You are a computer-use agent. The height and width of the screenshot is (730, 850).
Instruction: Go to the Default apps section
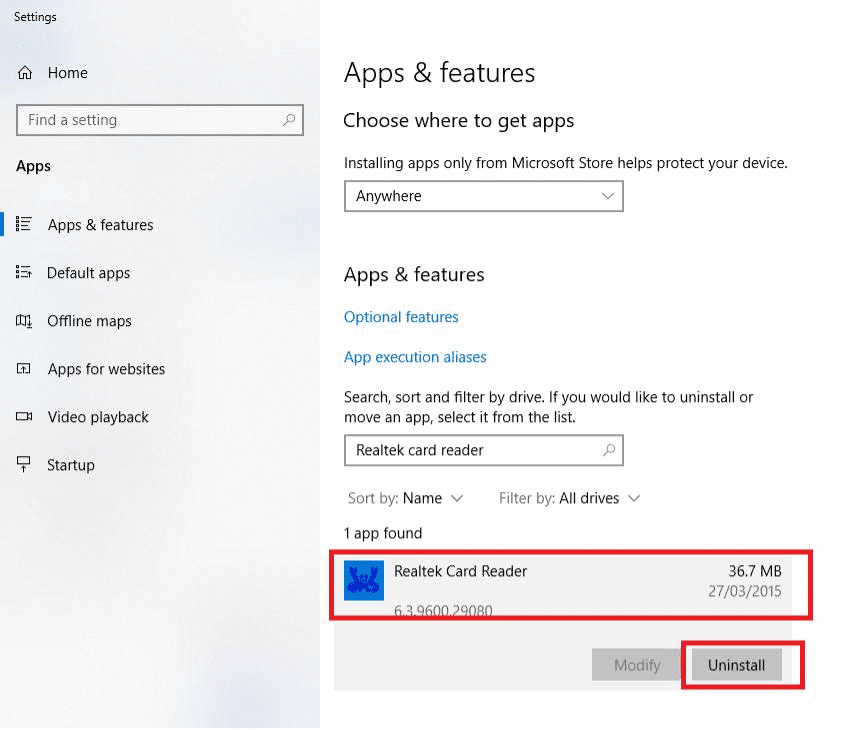(88, 273)
